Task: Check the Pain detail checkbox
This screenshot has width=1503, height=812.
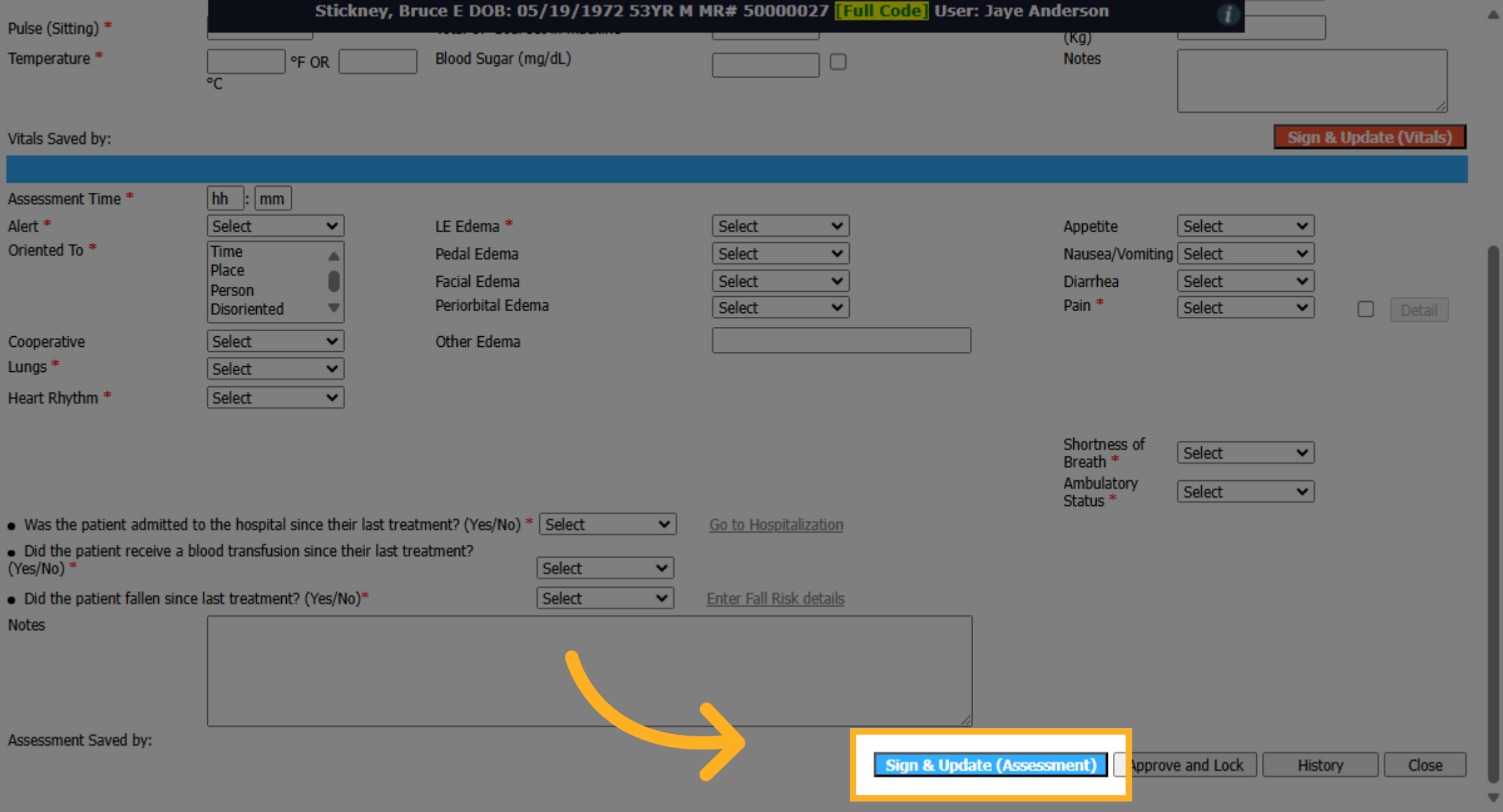Action: [x=1366, y=309]
